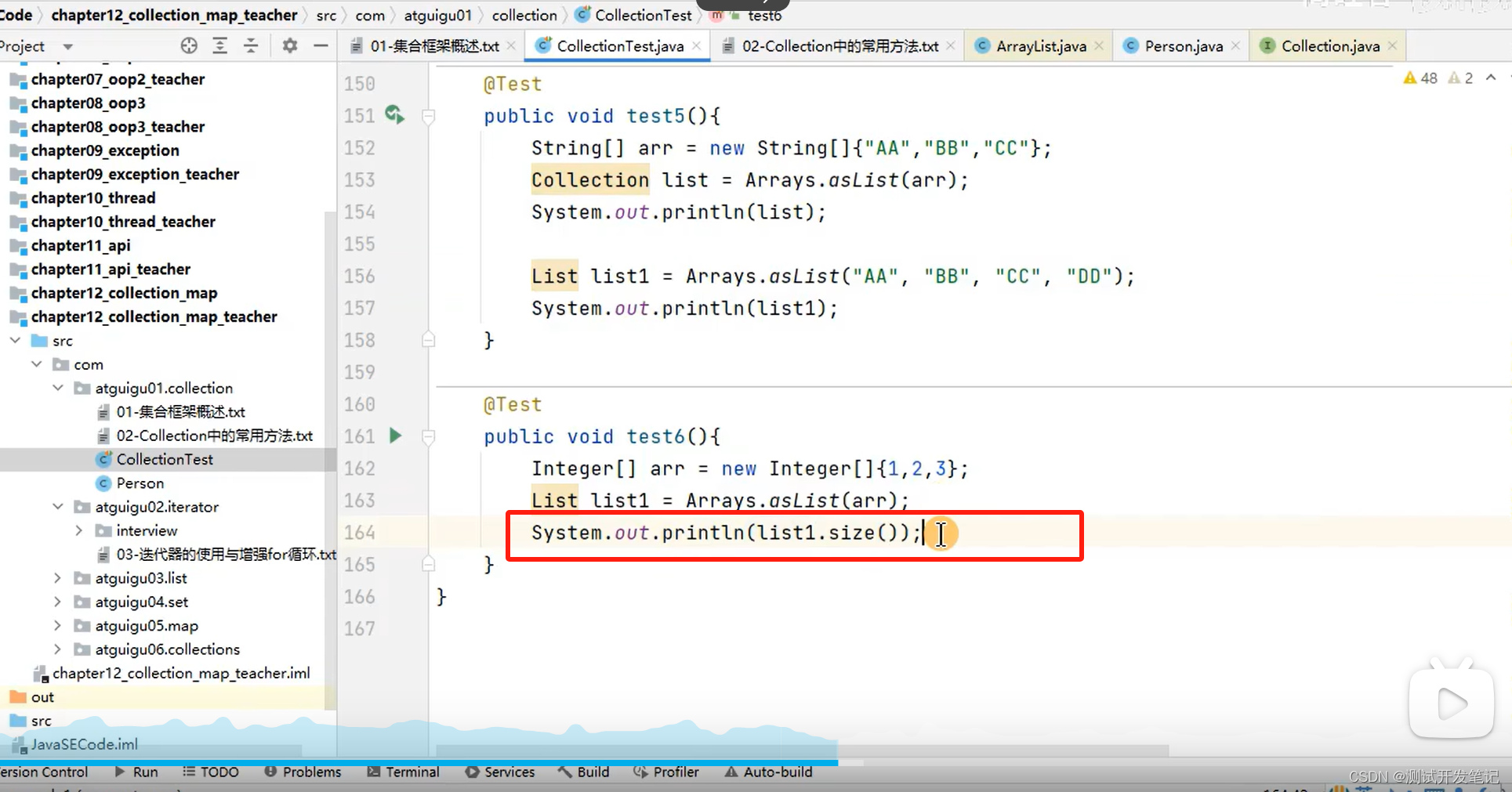Open the Profiler tool window
The height and width of the screenshot is (792, 1512).
[x=666, y=772]
